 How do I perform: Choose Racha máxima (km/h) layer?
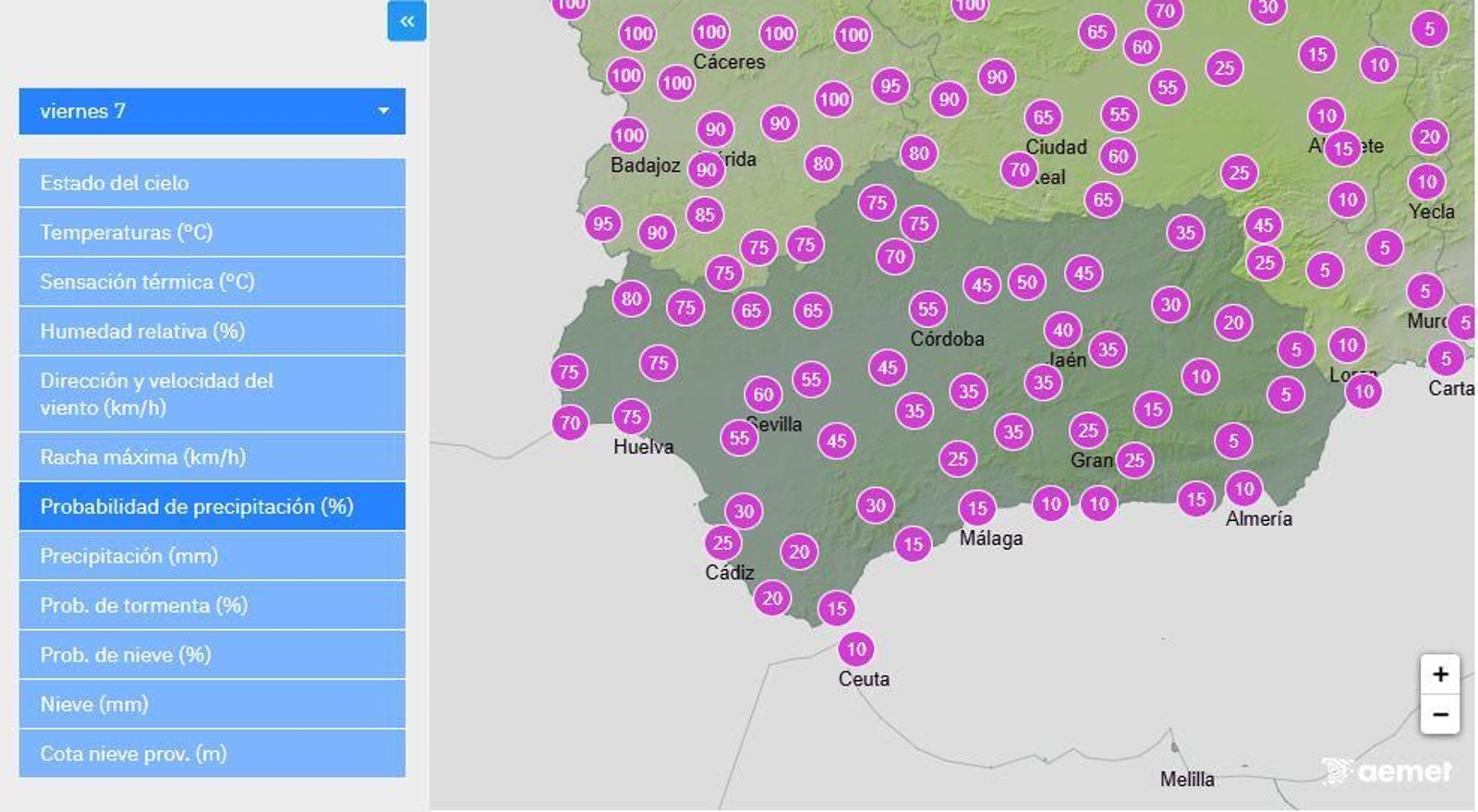pos(212,456)
